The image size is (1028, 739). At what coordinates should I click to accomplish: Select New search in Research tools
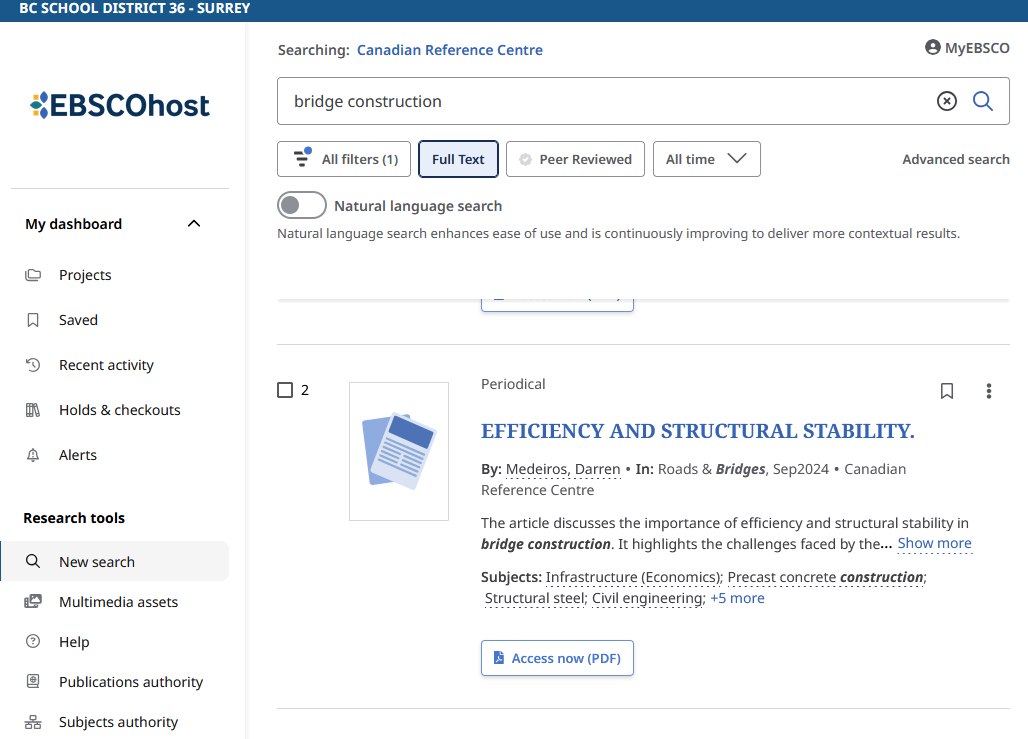tap(115, 561)
